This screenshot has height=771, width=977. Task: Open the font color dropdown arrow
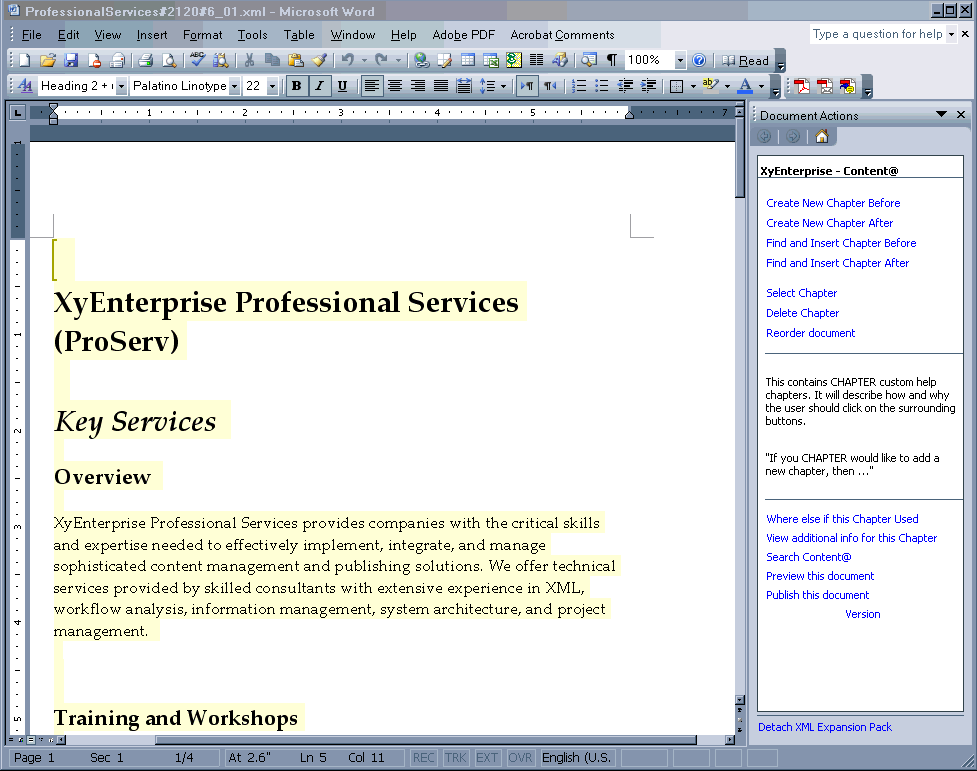tap(761, 86)
